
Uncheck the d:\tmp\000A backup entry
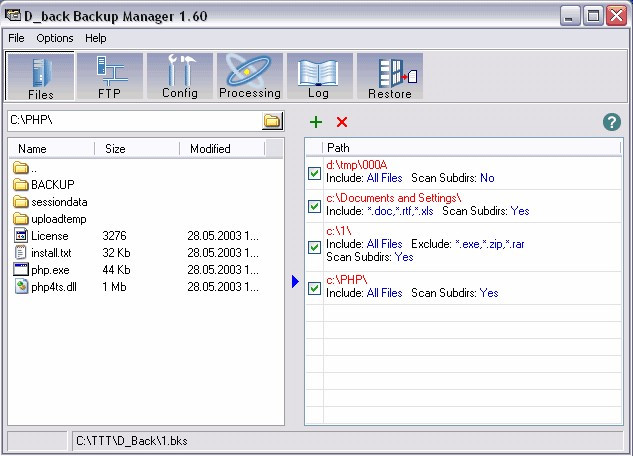point(314,174)
